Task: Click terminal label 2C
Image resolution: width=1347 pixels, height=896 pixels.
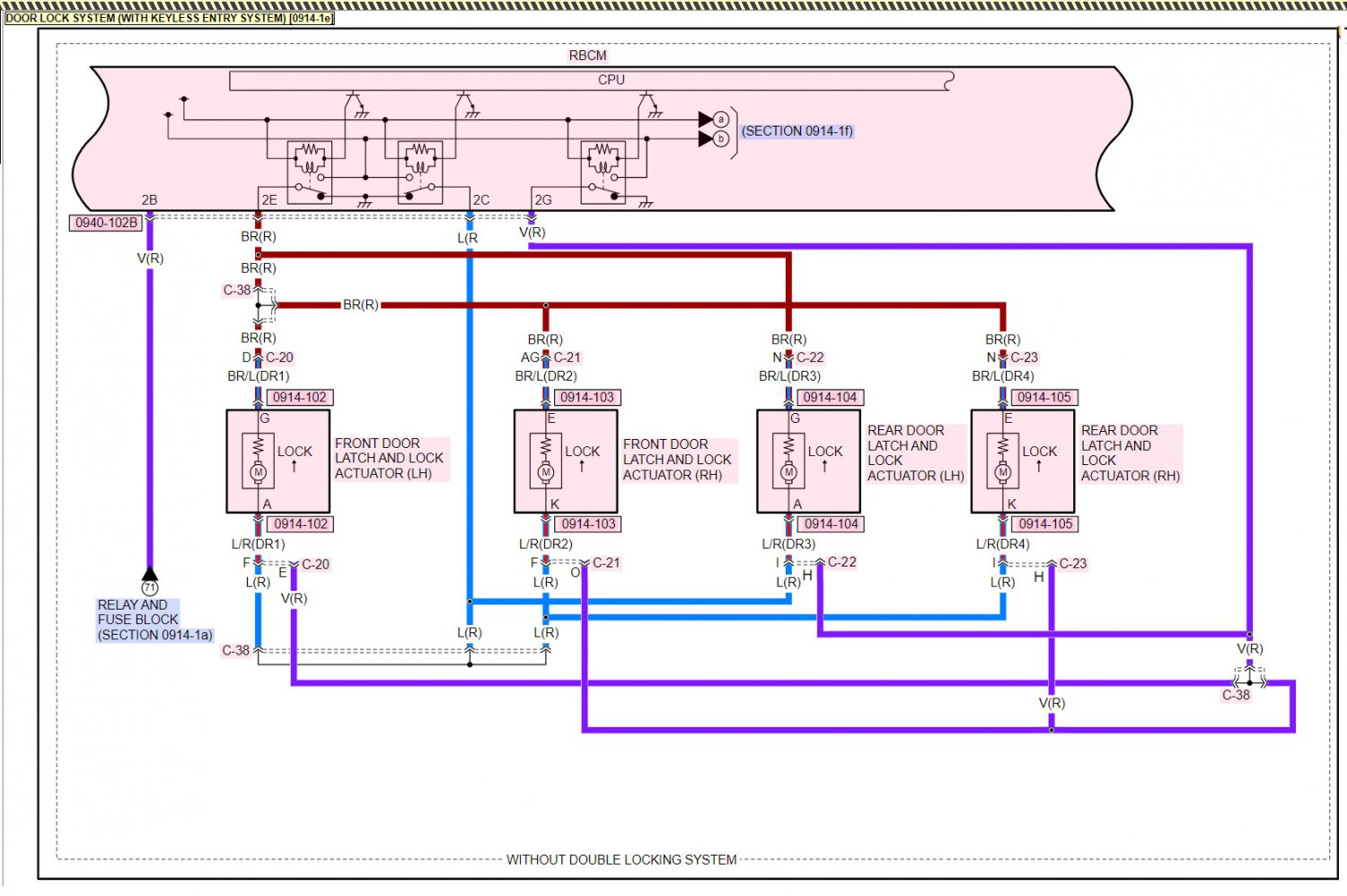Action: click(x=481, y=200)
